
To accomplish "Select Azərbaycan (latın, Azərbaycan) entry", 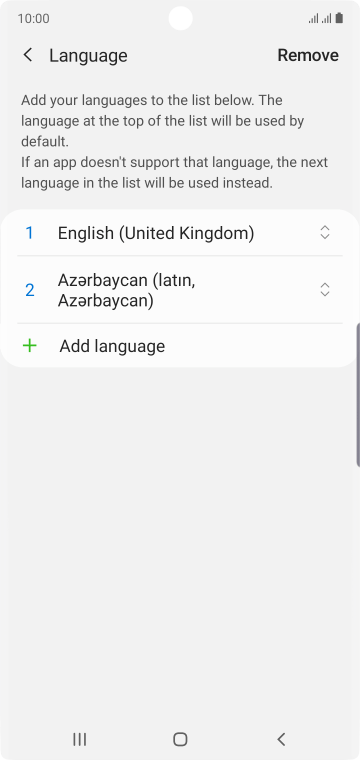I will click(180, 290).
